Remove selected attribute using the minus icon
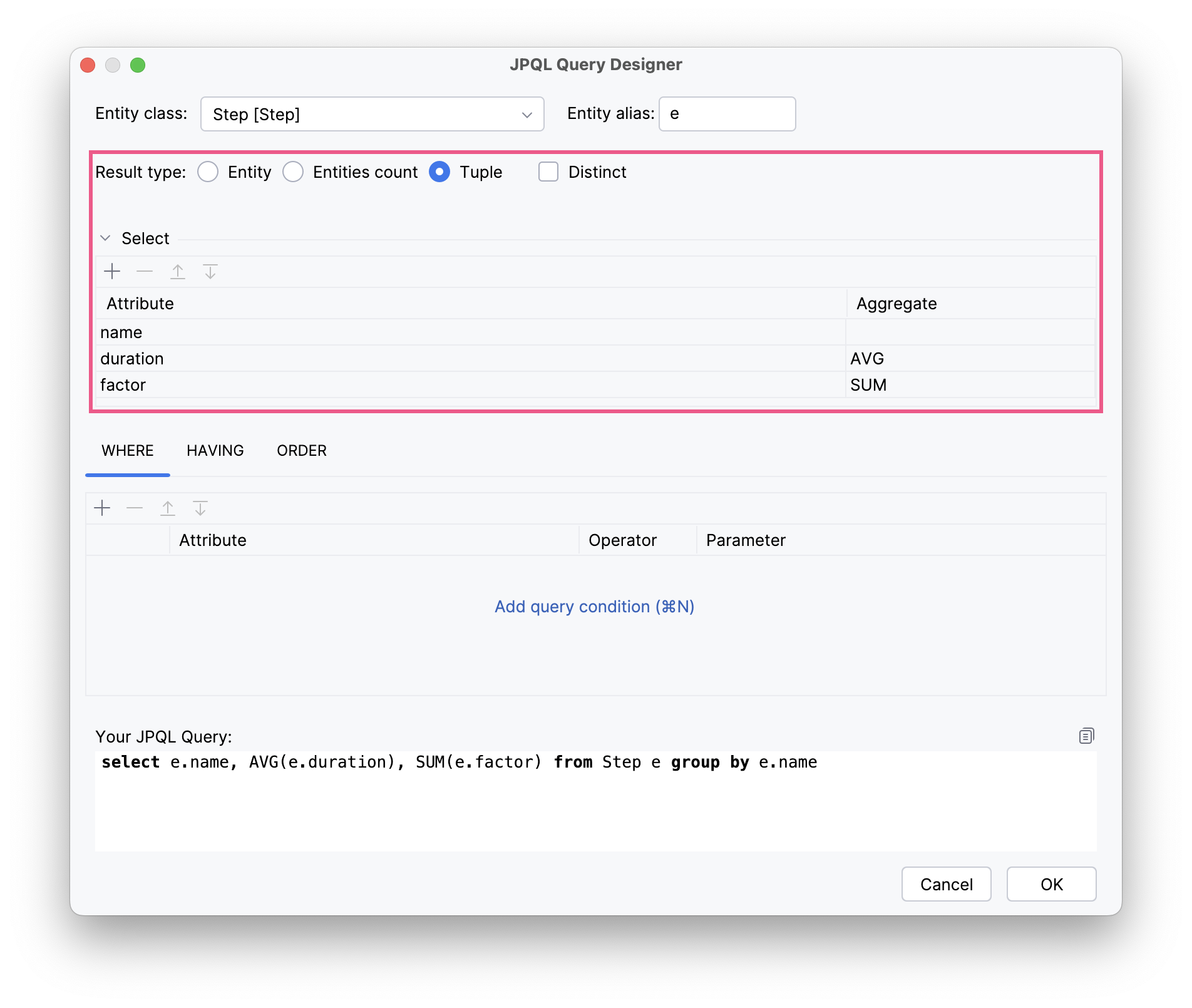The width and height of the screenshot is (1192, 1008). click(145, 271)
